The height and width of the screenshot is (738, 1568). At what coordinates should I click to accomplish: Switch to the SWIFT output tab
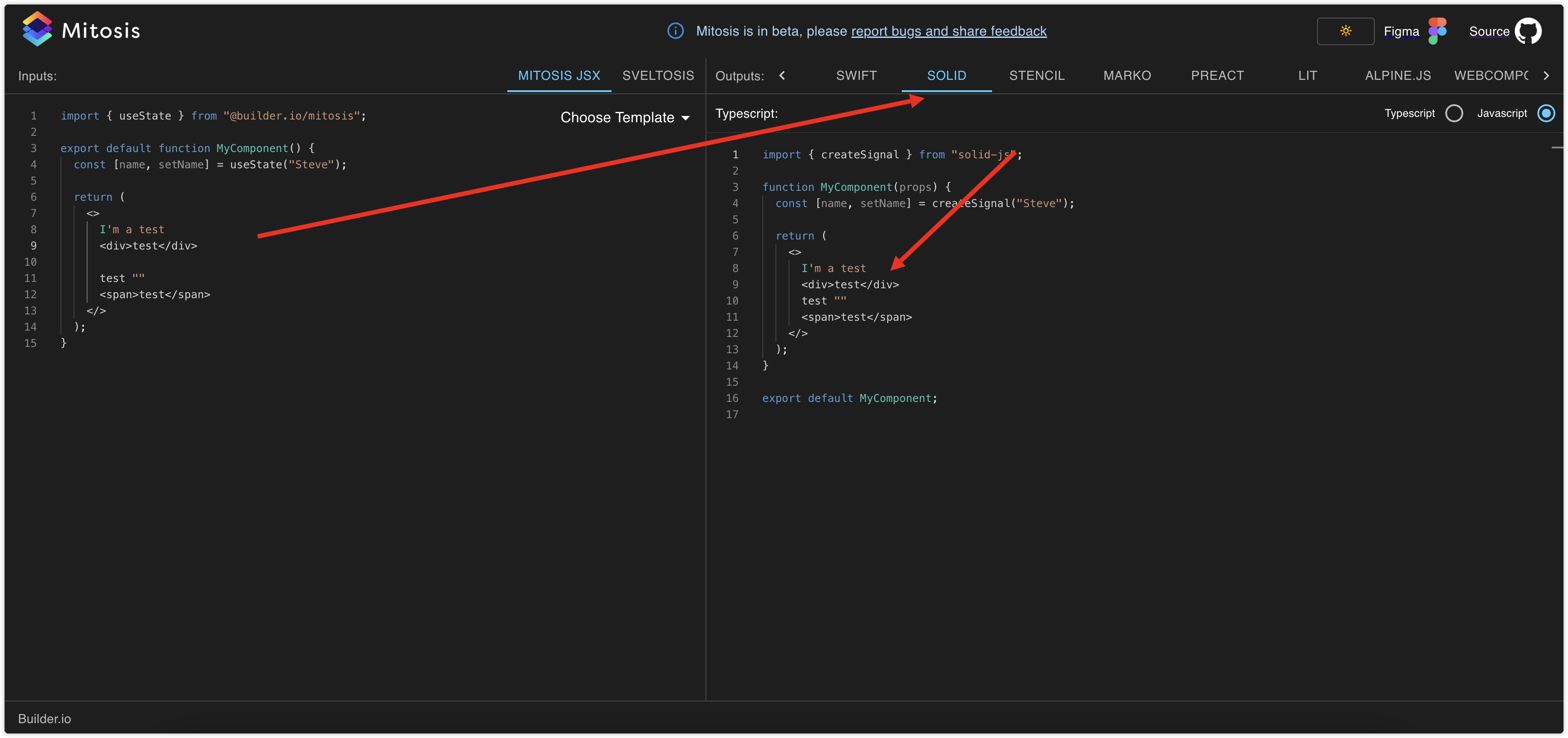(856, 75)
